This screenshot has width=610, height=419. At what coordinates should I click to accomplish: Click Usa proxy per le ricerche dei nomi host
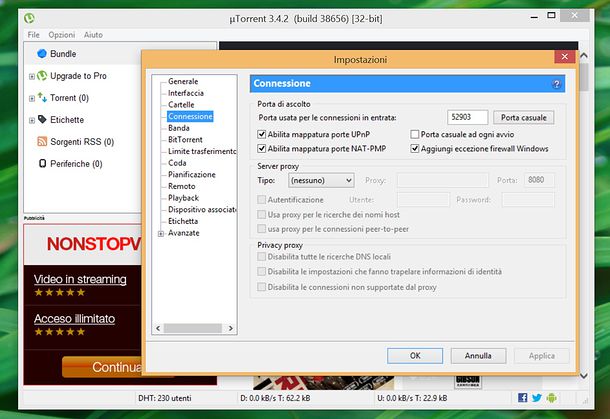pyautogui.click(x=261, y=214)
